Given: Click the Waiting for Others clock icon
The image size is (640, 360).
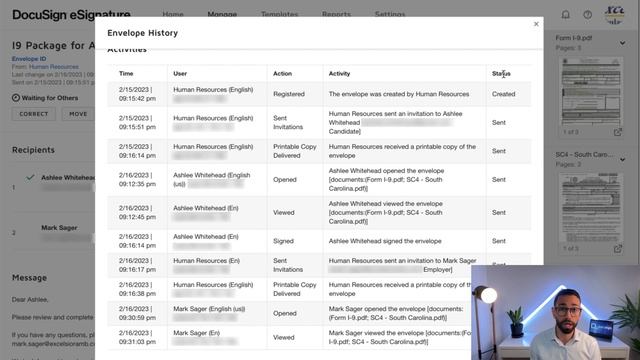Looking at the screenshot, I should coord(16,98).
